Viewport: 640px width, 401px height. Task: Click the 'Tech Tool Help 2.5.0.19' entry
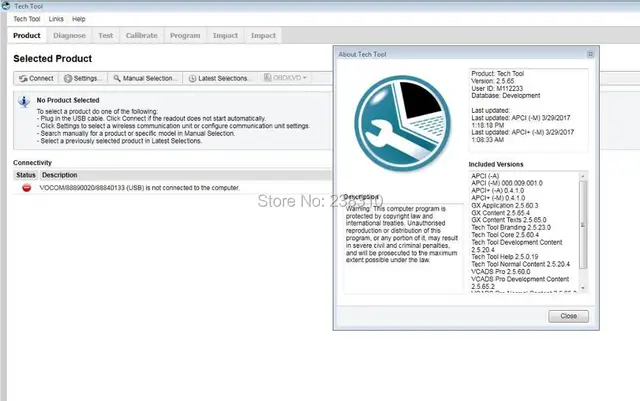[x=505, y=257]
